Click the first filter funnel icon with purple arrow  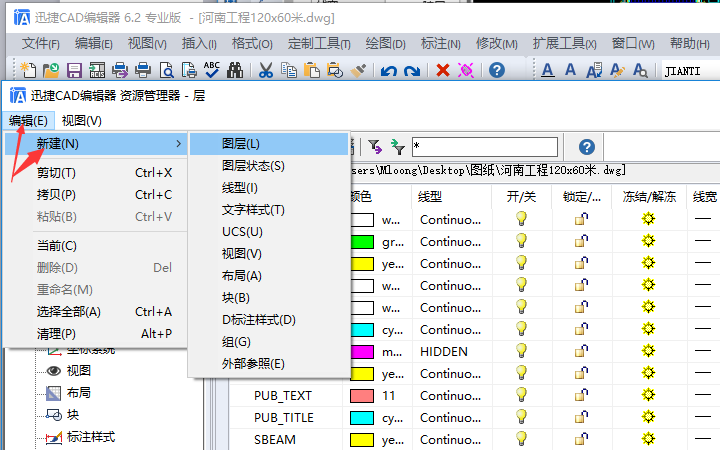point(375,147)
